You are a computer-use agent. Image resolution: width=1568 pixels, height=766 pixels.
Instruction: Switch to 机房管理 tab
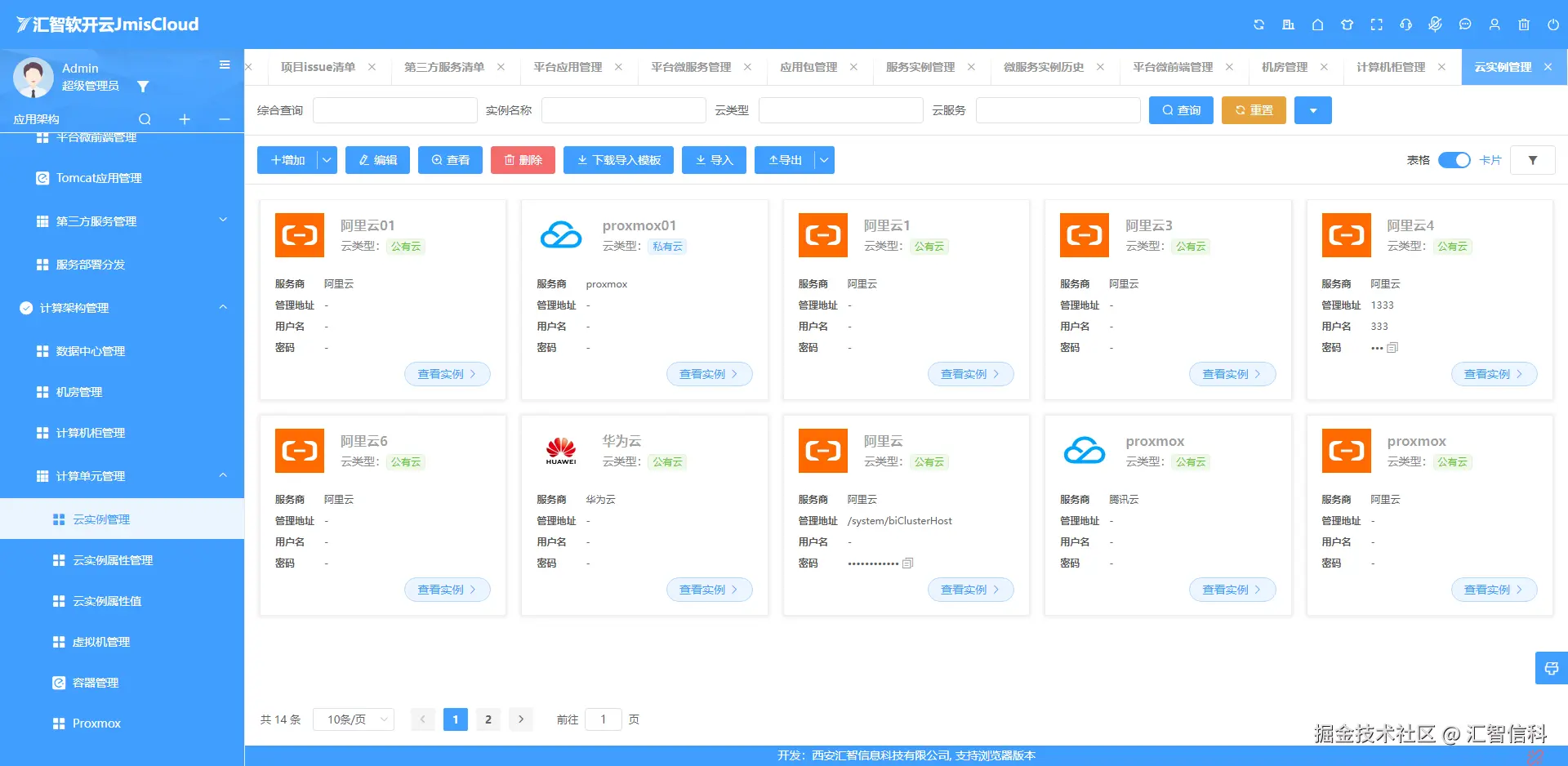click(1285, 67)
